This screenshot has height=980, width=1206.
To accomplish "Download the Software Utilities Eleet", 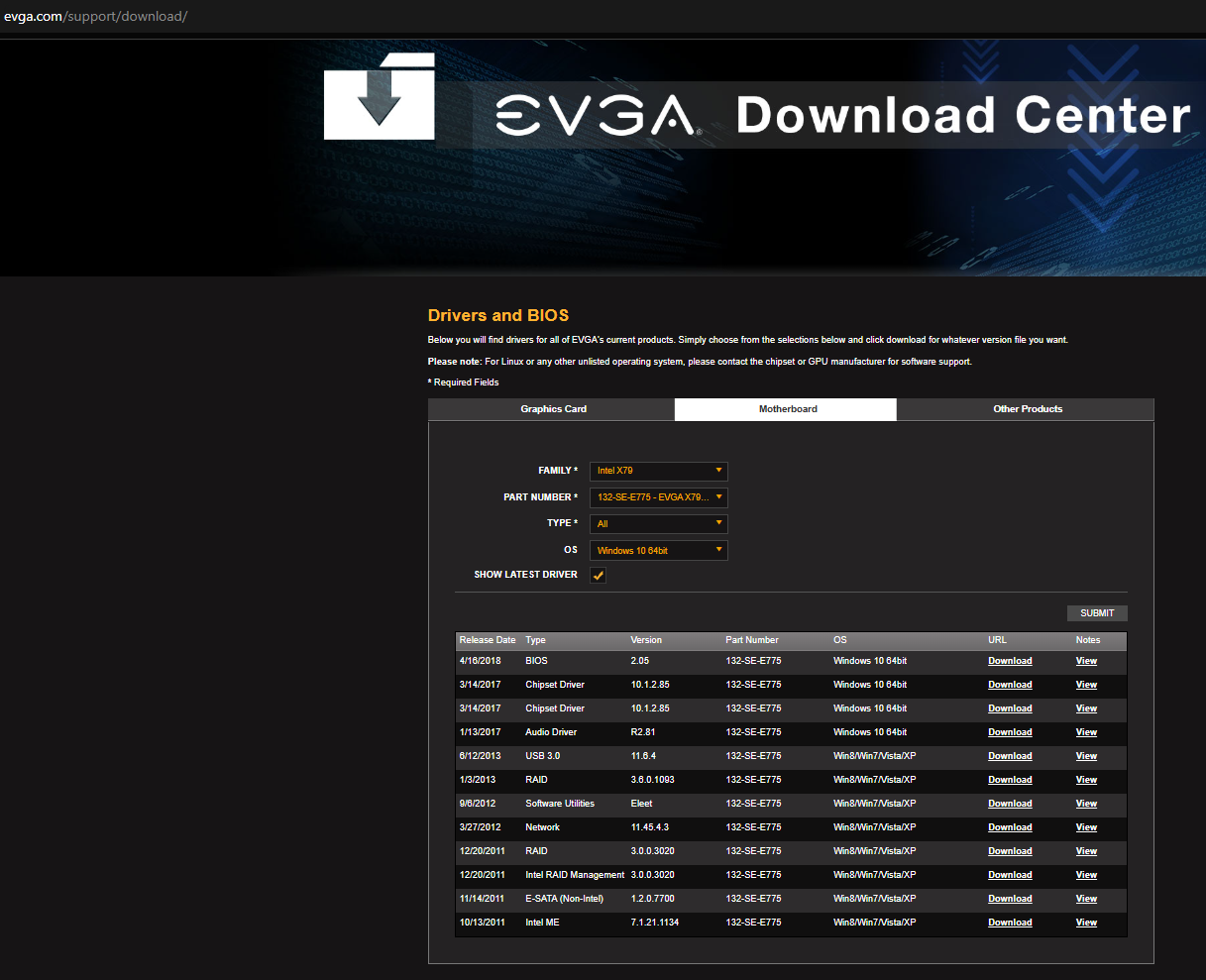I will [1010, 804].
